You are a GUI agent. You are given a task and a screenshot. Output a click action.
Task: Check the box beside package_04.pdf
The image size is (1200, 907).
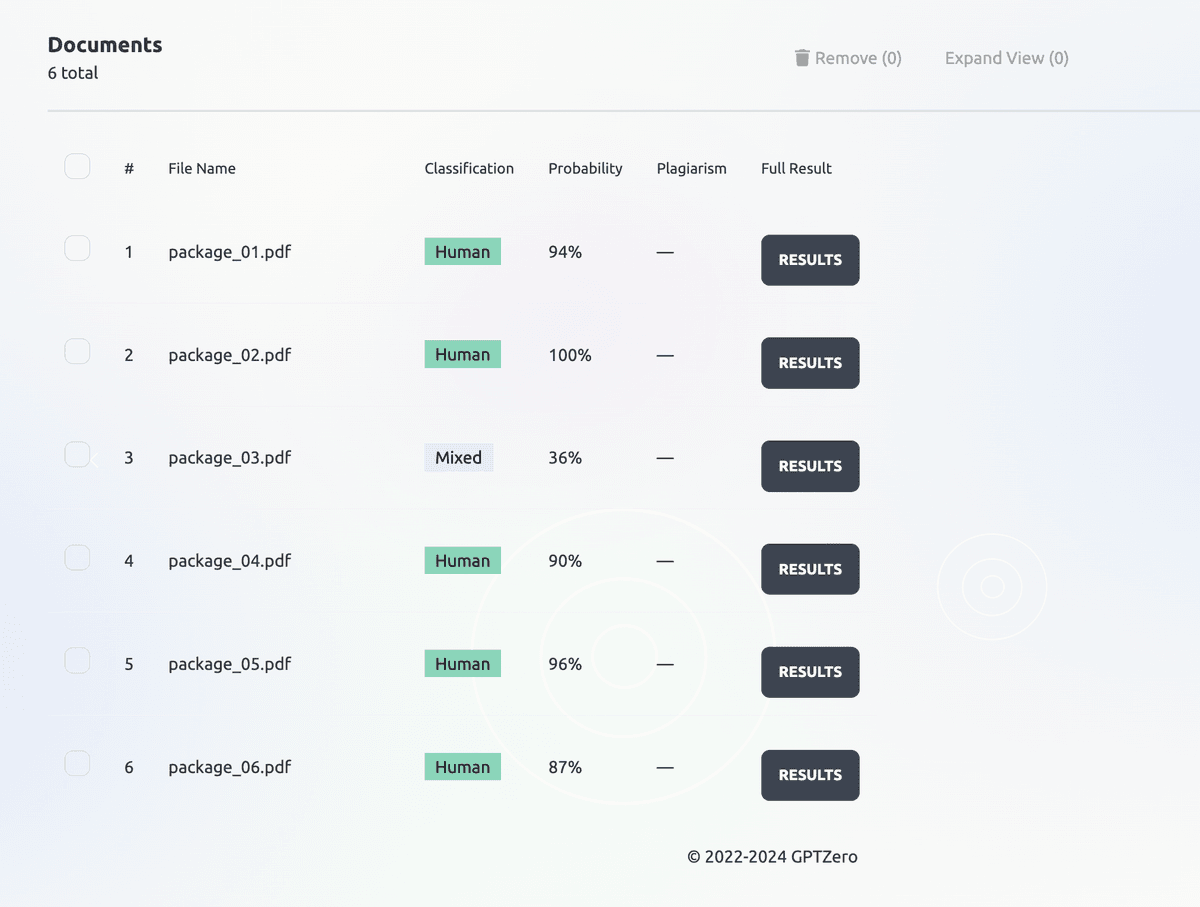pos(77,557)
